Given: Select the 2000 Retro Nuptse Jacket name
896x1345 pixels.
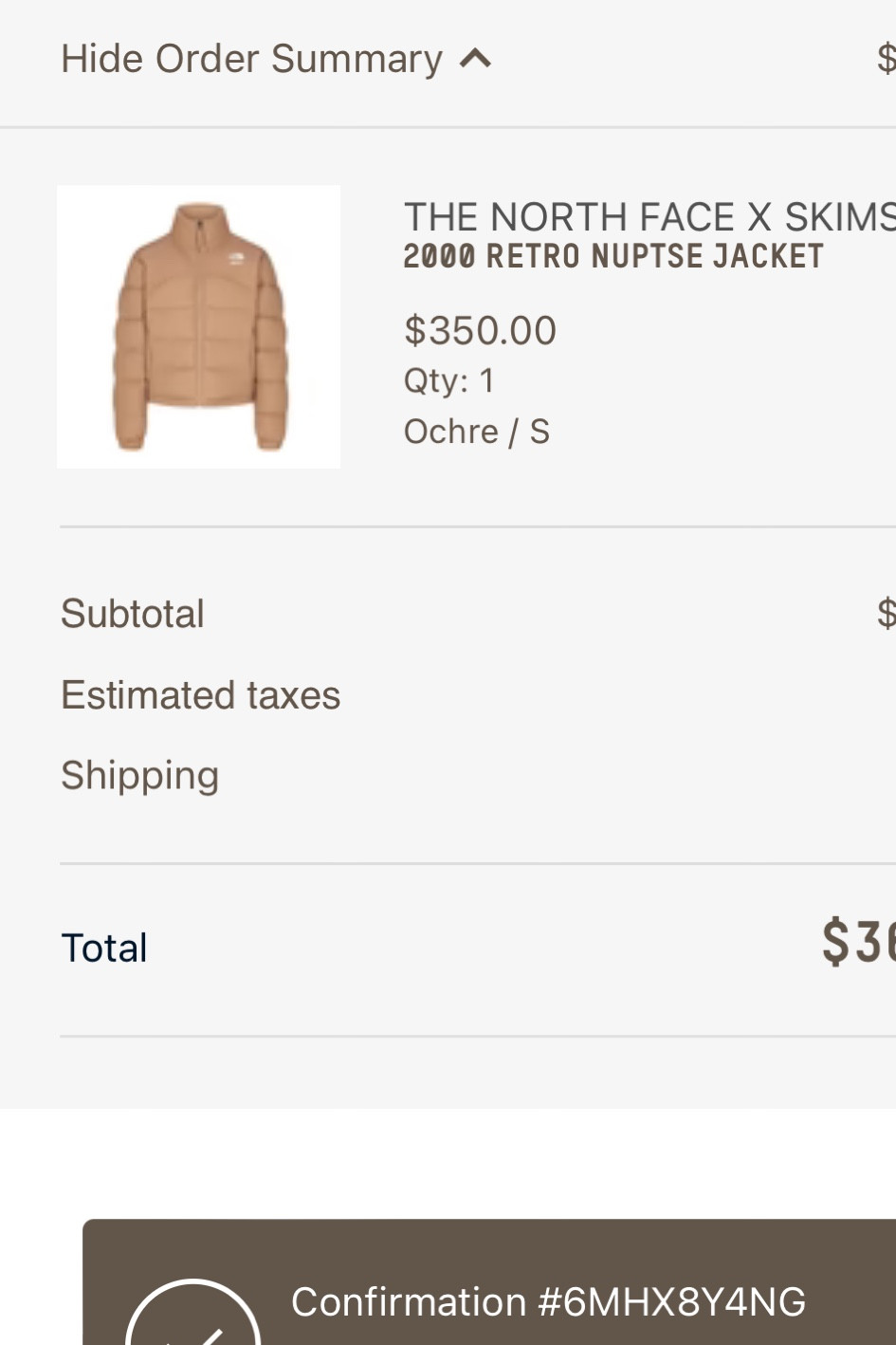Looking at the screenshot, I should (613, 256).
